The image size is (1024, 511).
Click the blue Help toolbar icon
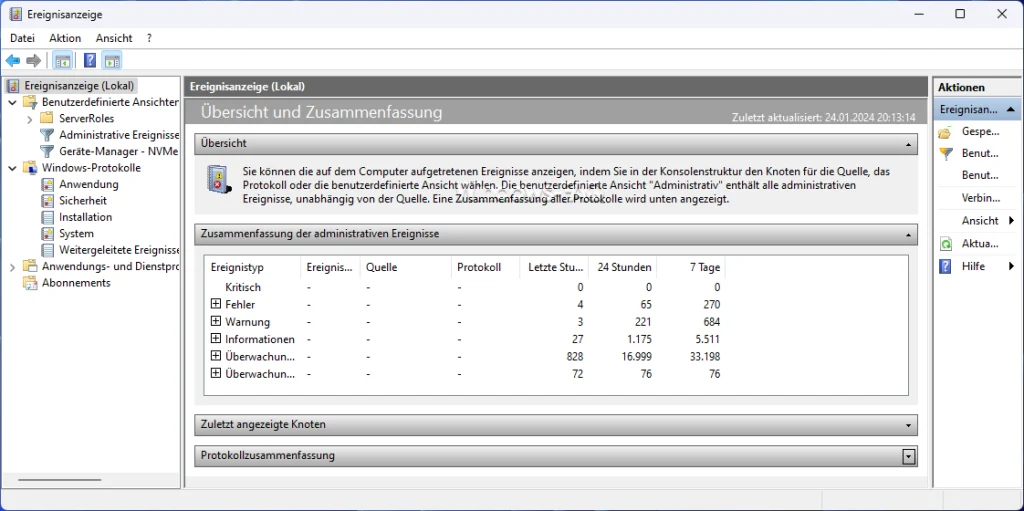tap(90, 61)
